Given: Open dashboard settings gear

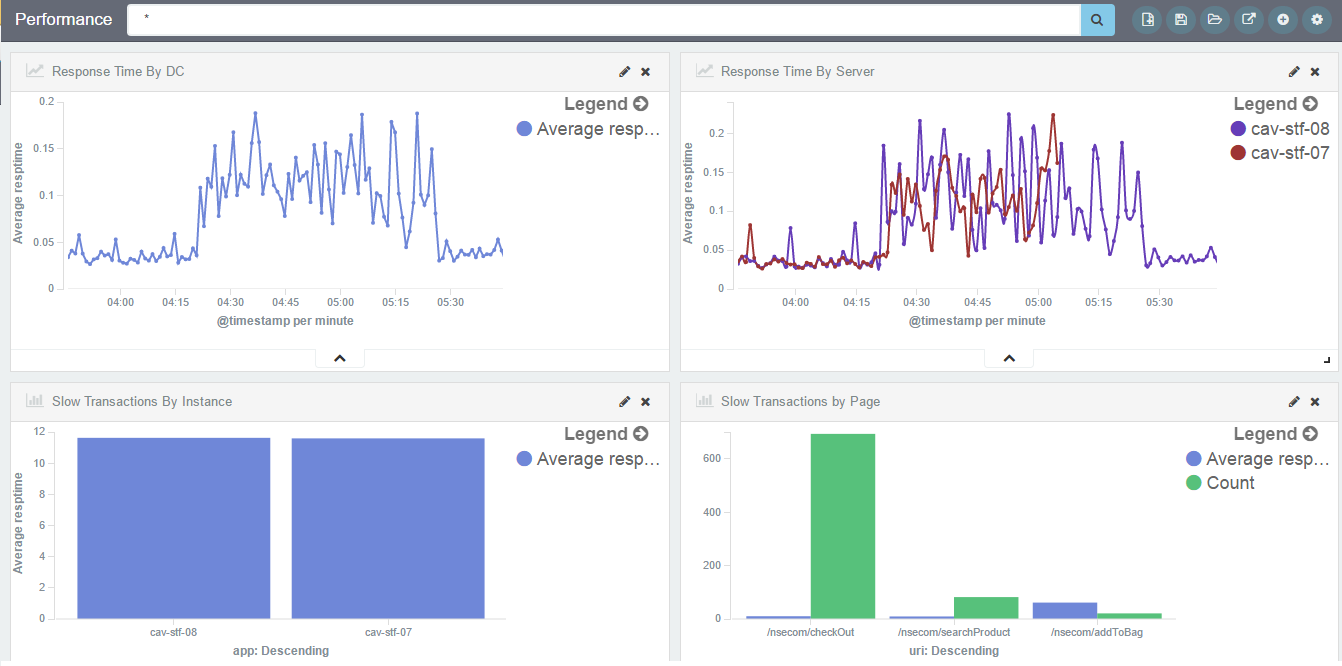Looking at the screenshot, I should (1317, 20).
